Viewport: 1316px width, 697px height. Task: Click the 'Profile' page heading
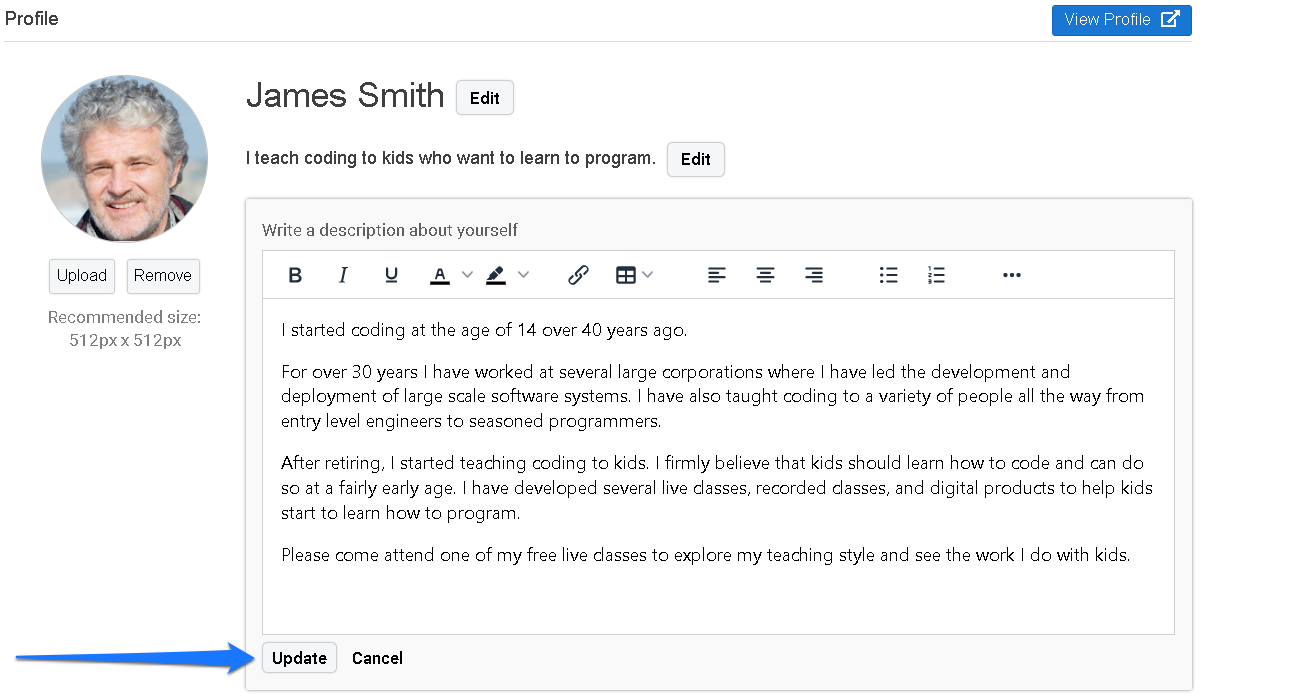[x=32, y=19]
